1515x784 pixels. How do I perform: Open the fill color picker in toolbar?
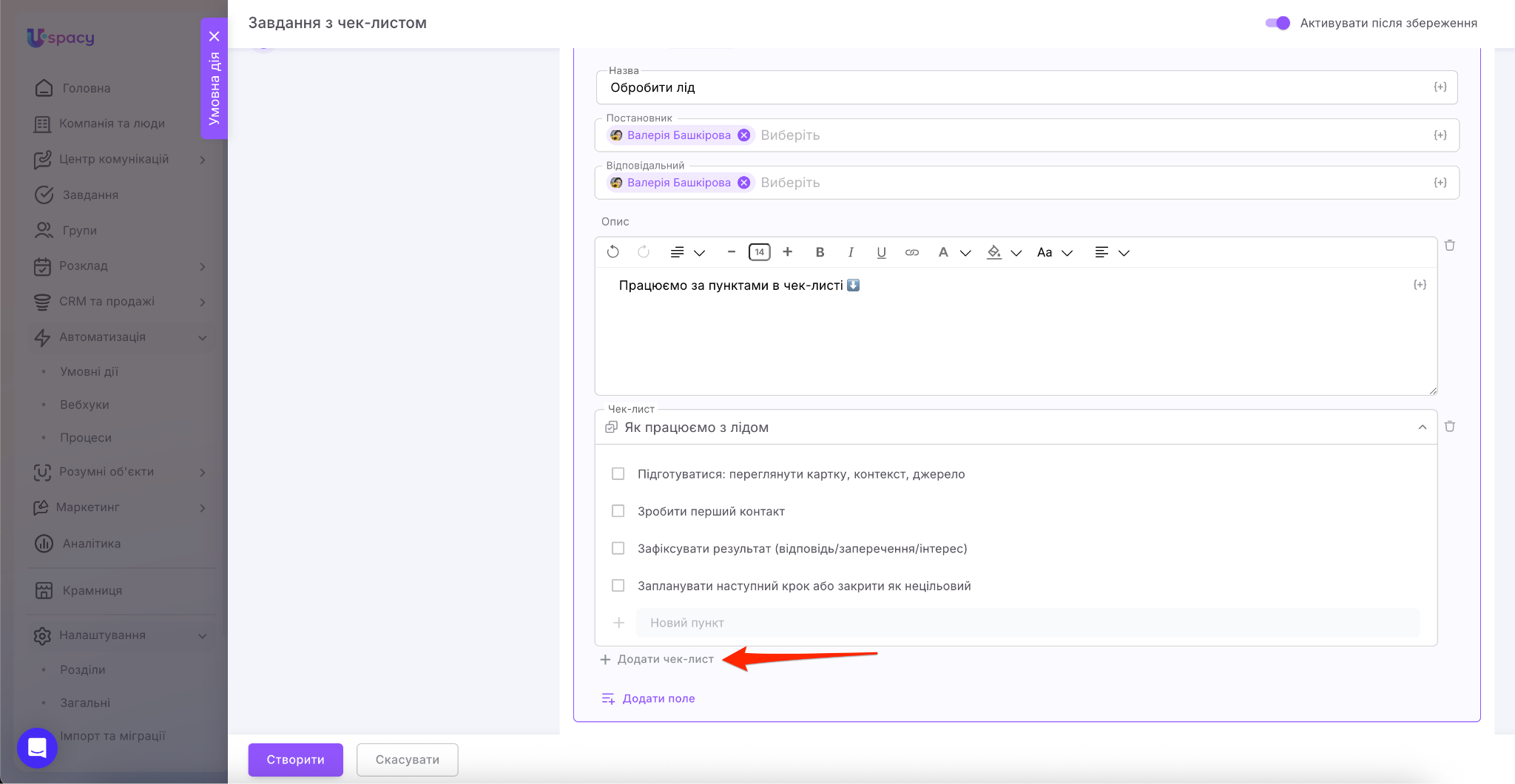point(1004,252)
